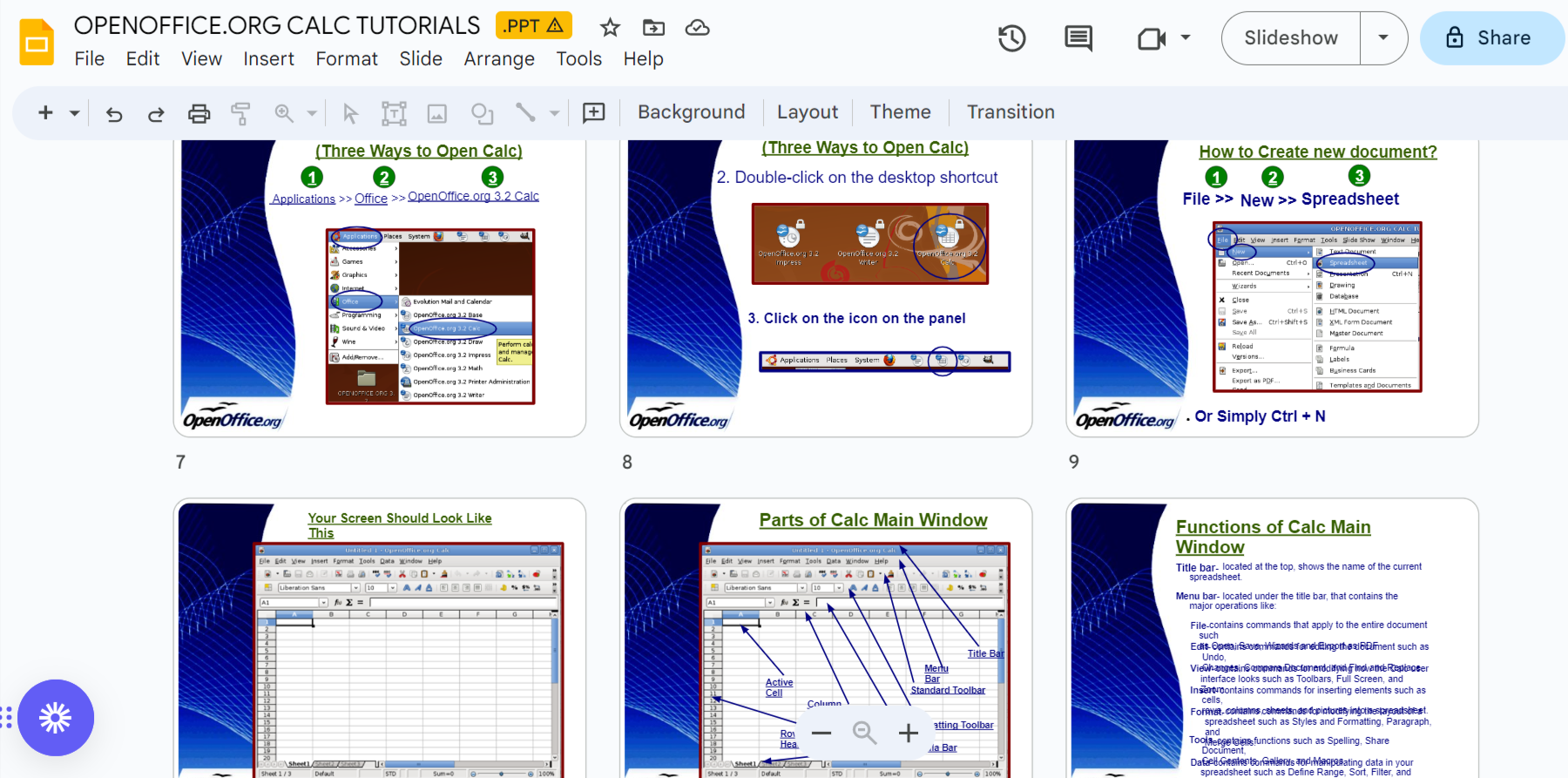1568x778 pixels.
Task: Select the Line tool
Action: click(525, 112)
